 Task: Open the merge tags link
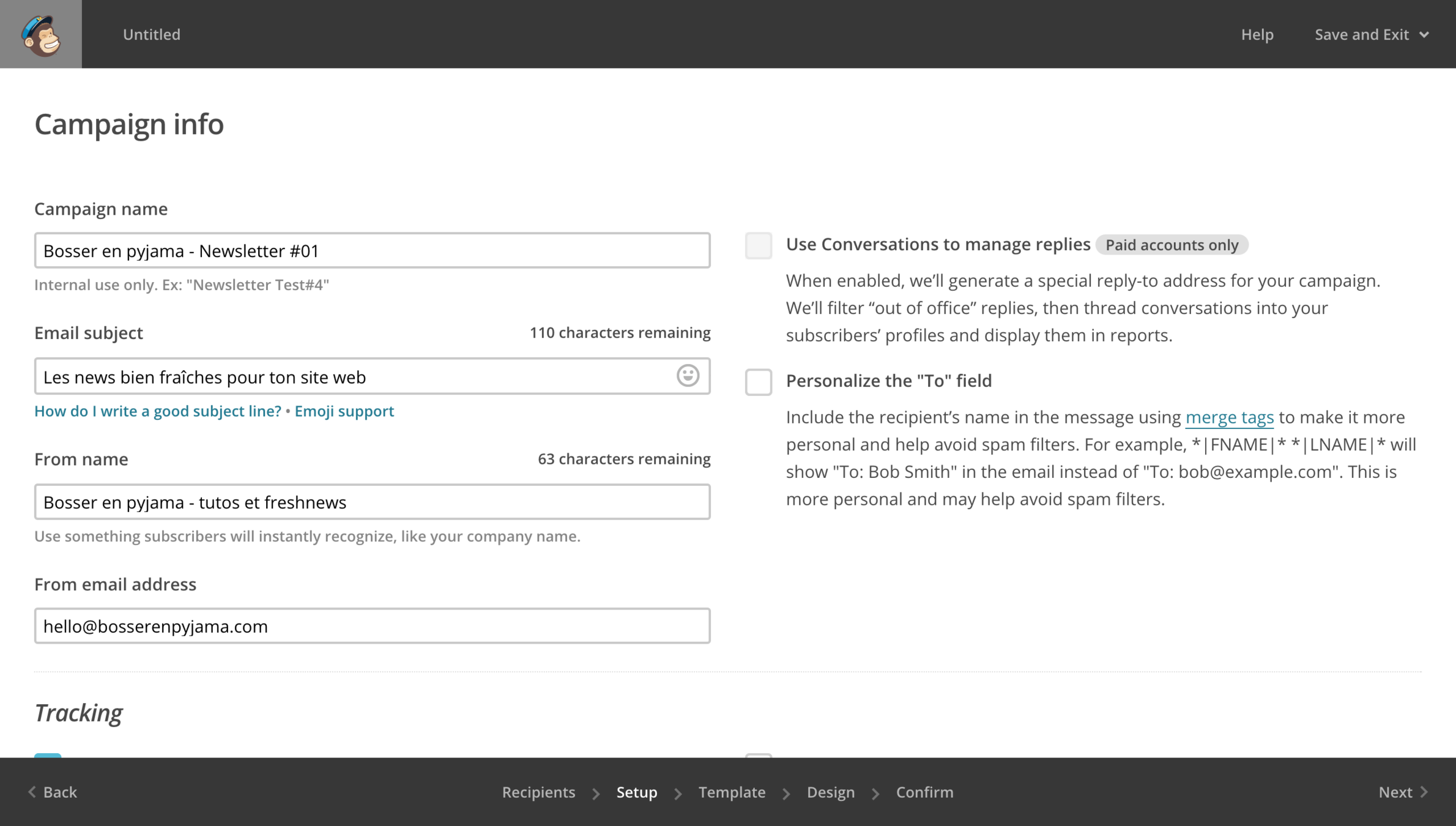pos(1229,417)
